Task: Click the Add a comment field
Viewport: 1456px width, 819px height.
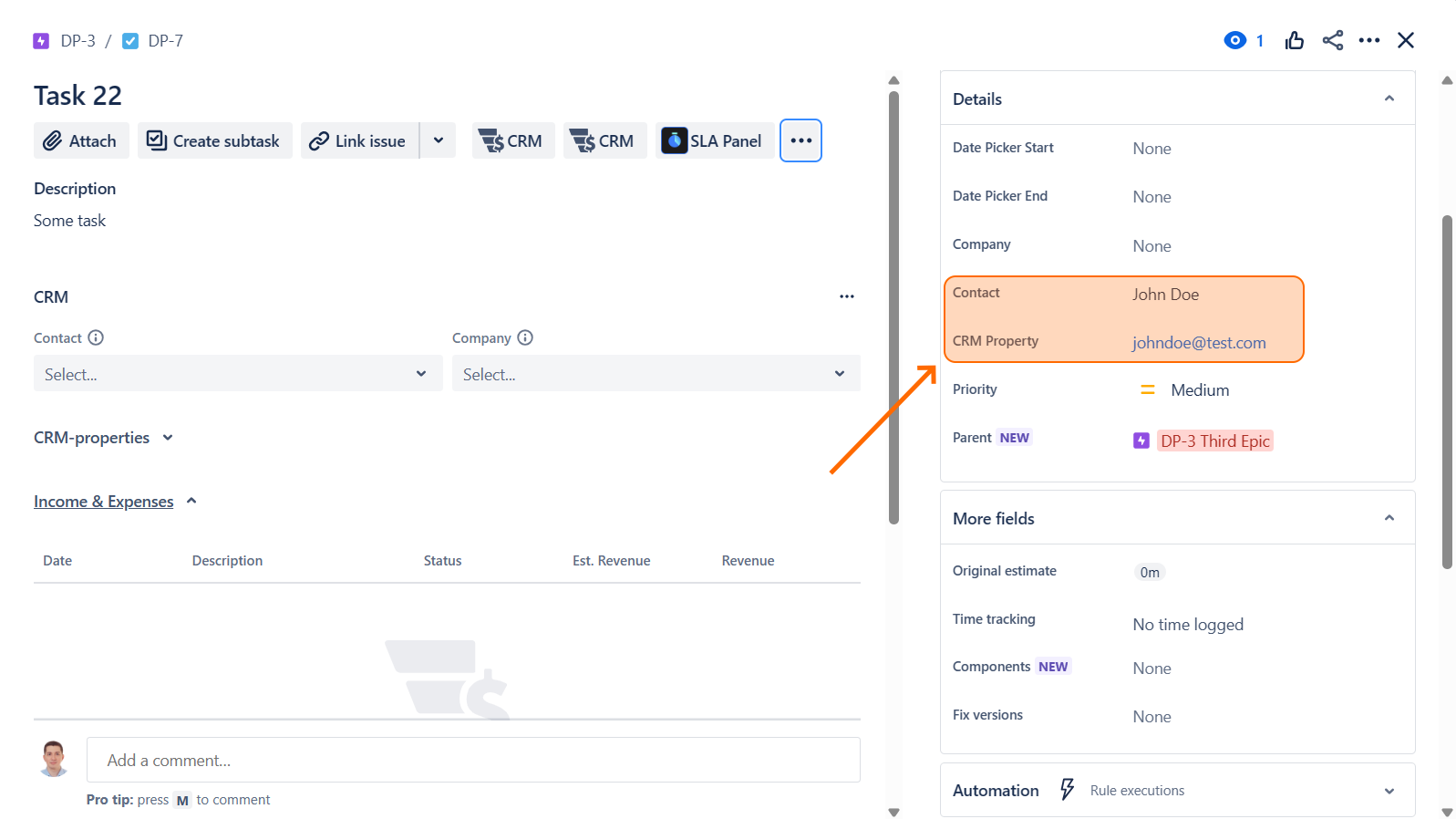Action: tap(473, 760)
